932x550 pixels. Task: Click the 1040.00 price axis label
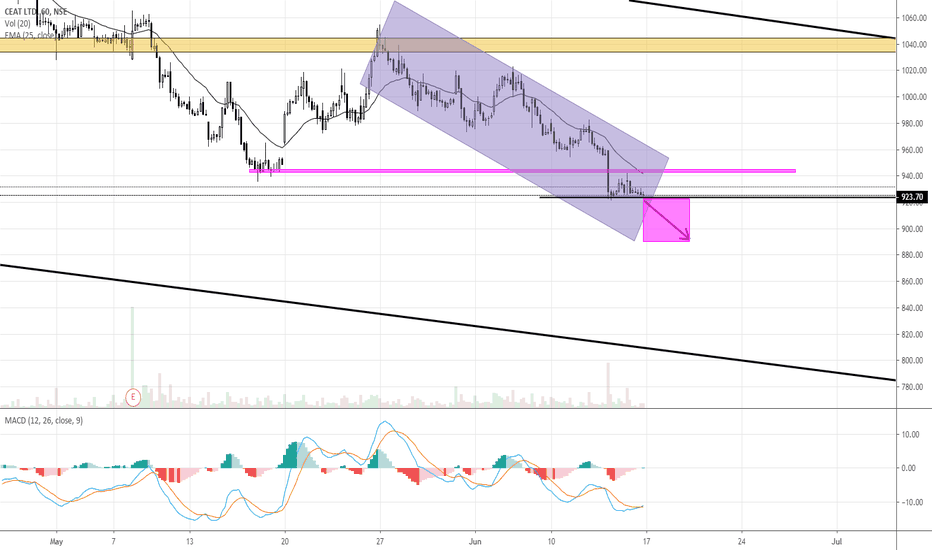tap(914, 45)
